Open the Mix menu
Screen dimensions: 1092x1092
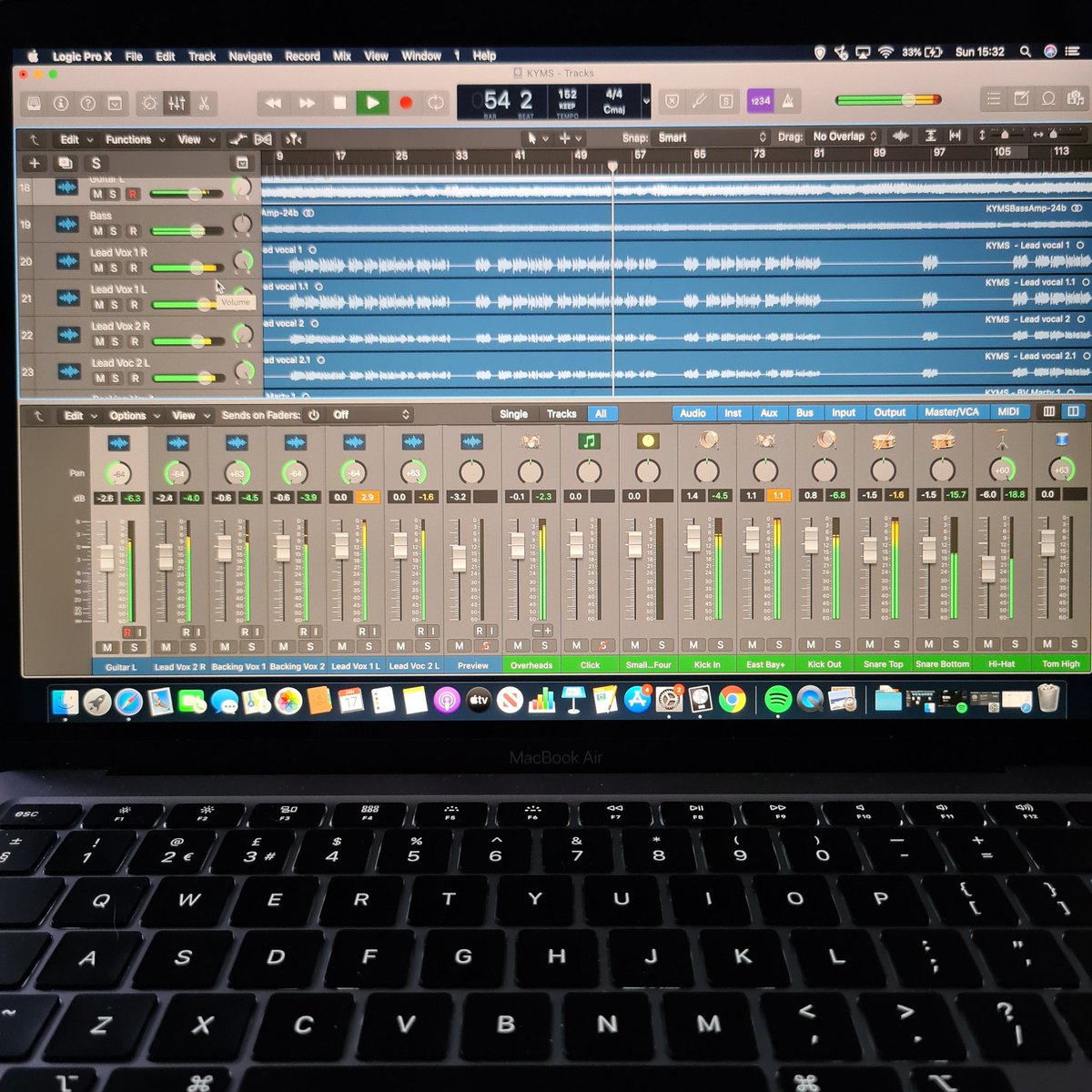(x=342, y=56)
